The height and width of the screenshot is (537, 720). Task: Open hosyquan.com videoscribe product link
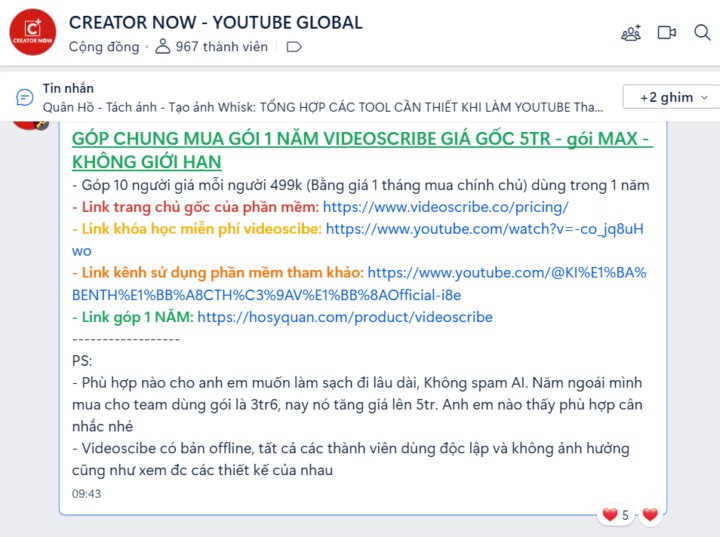[x=345, y=317]
